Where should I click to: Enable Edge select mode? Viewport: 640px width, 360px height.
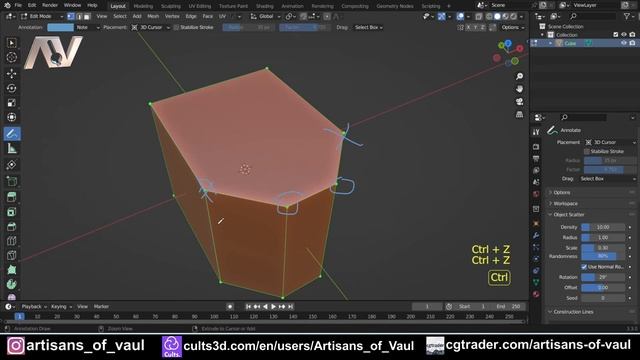(79, 16)
